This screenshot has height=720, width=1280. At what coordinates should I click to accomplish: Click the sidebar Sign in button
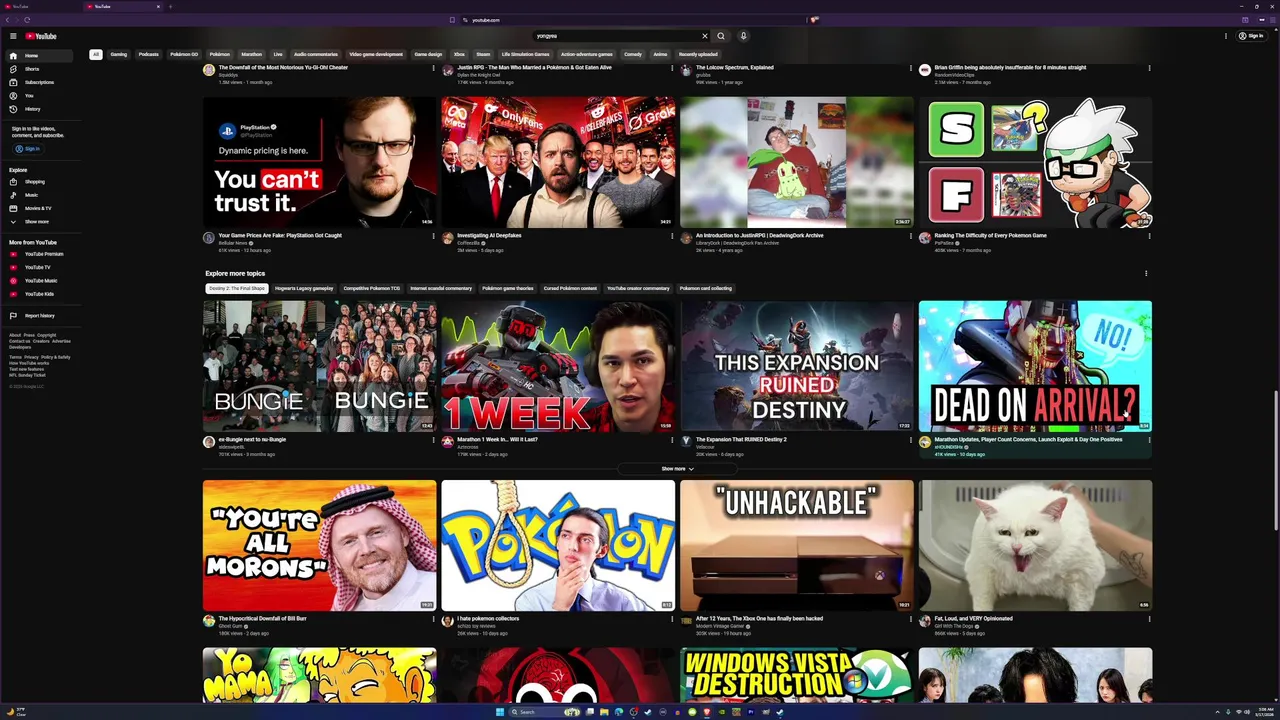click(x=27, y=149)
